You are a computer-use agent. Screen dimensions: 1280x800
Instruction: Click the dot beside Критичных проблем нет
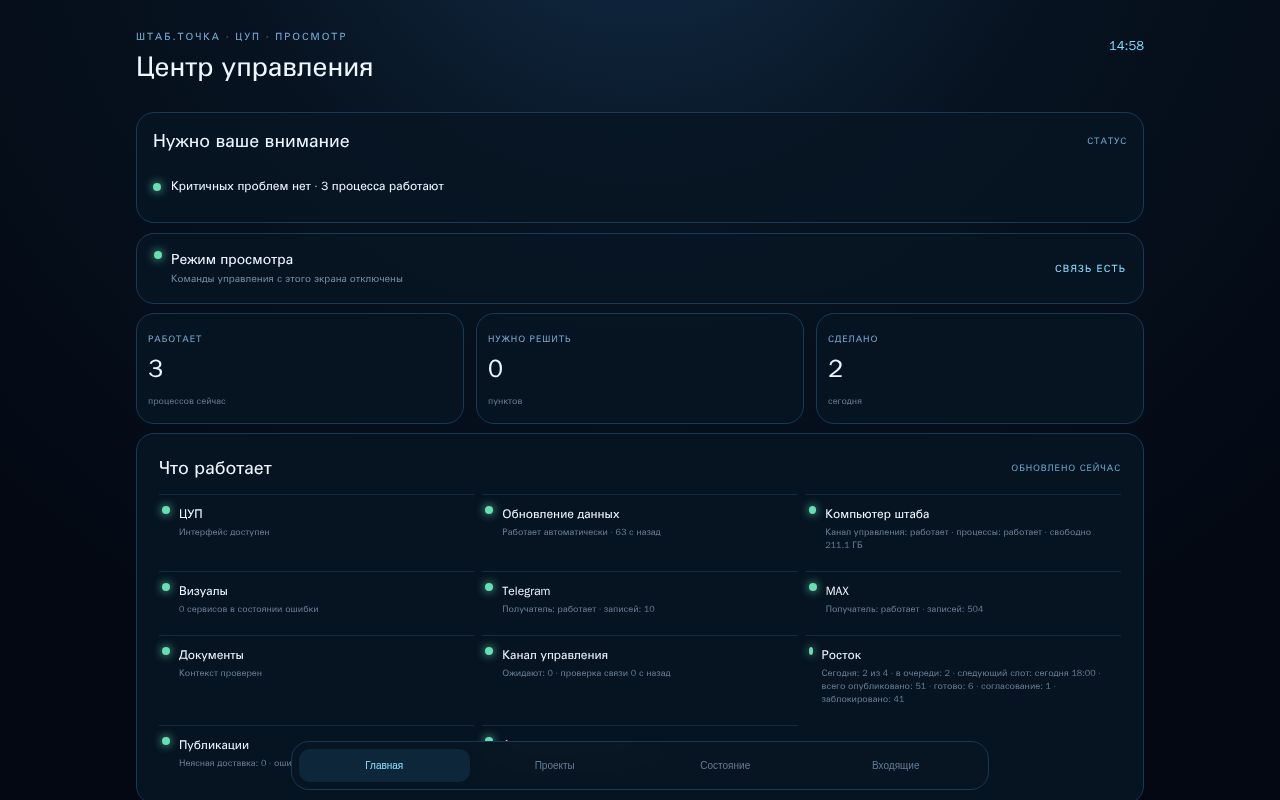pos(157,187)
